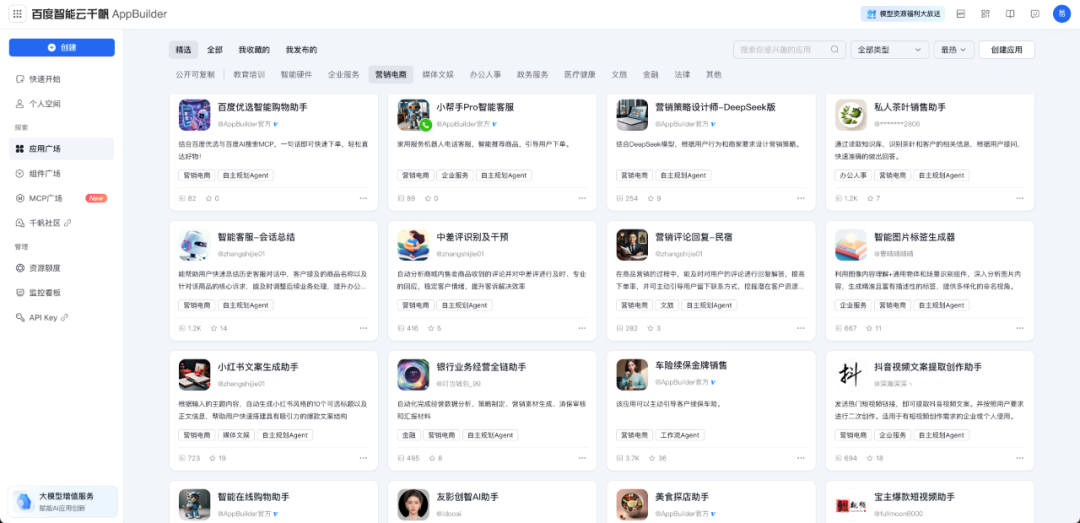Filter category 法律
Screen dimensions: 1080x523
point(683,74)
